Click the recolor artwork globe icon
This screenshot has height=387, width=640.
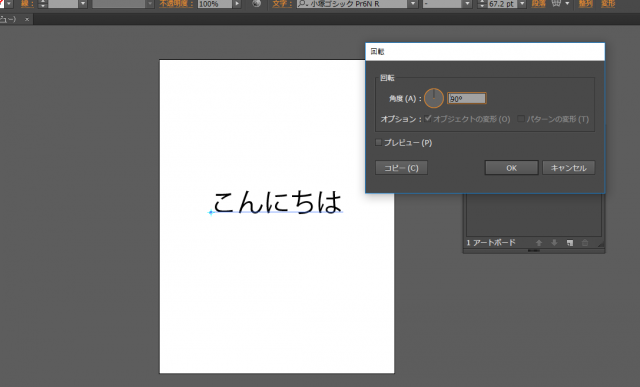point(256,4)
